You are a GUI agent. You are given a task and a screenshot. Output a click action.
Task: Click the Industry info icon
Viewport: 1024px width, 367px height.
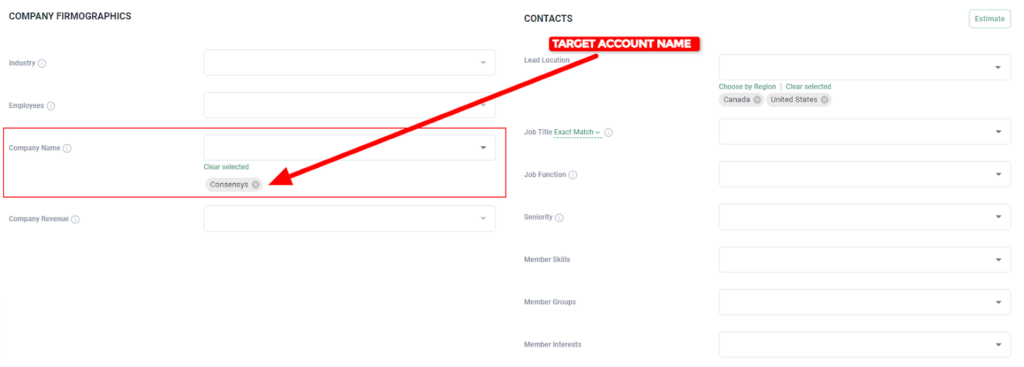point(42,63)
